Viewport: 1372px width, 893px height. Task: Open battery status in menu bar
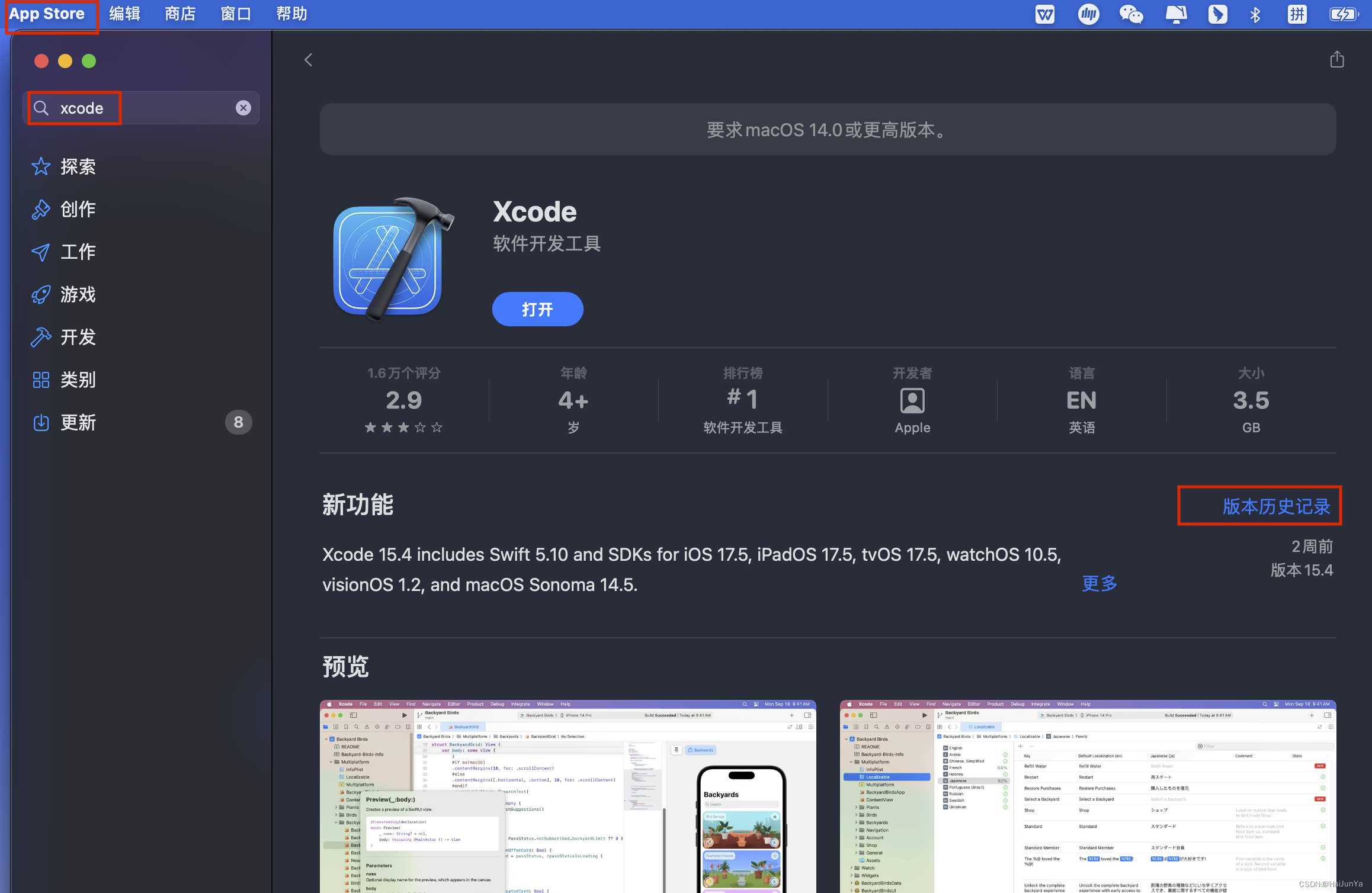point(1344,14)
